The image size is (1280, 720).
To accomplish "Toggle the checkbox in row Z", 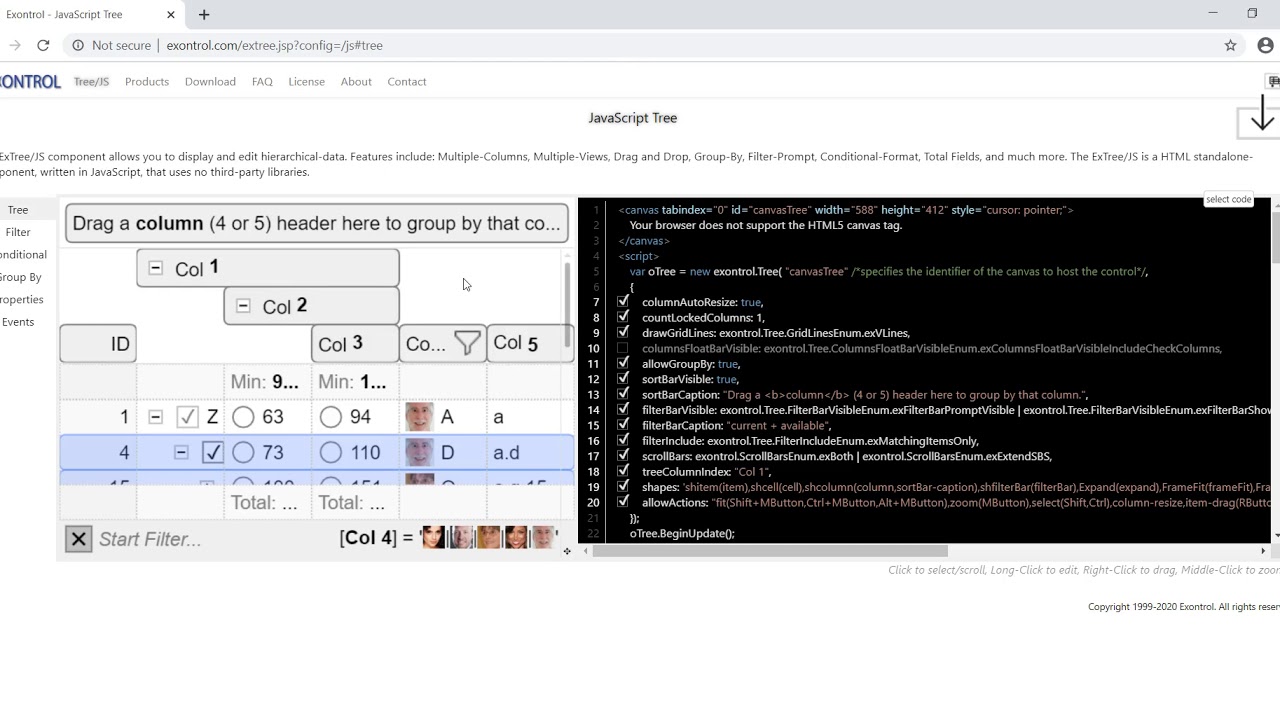I will [x=187, y=417].
